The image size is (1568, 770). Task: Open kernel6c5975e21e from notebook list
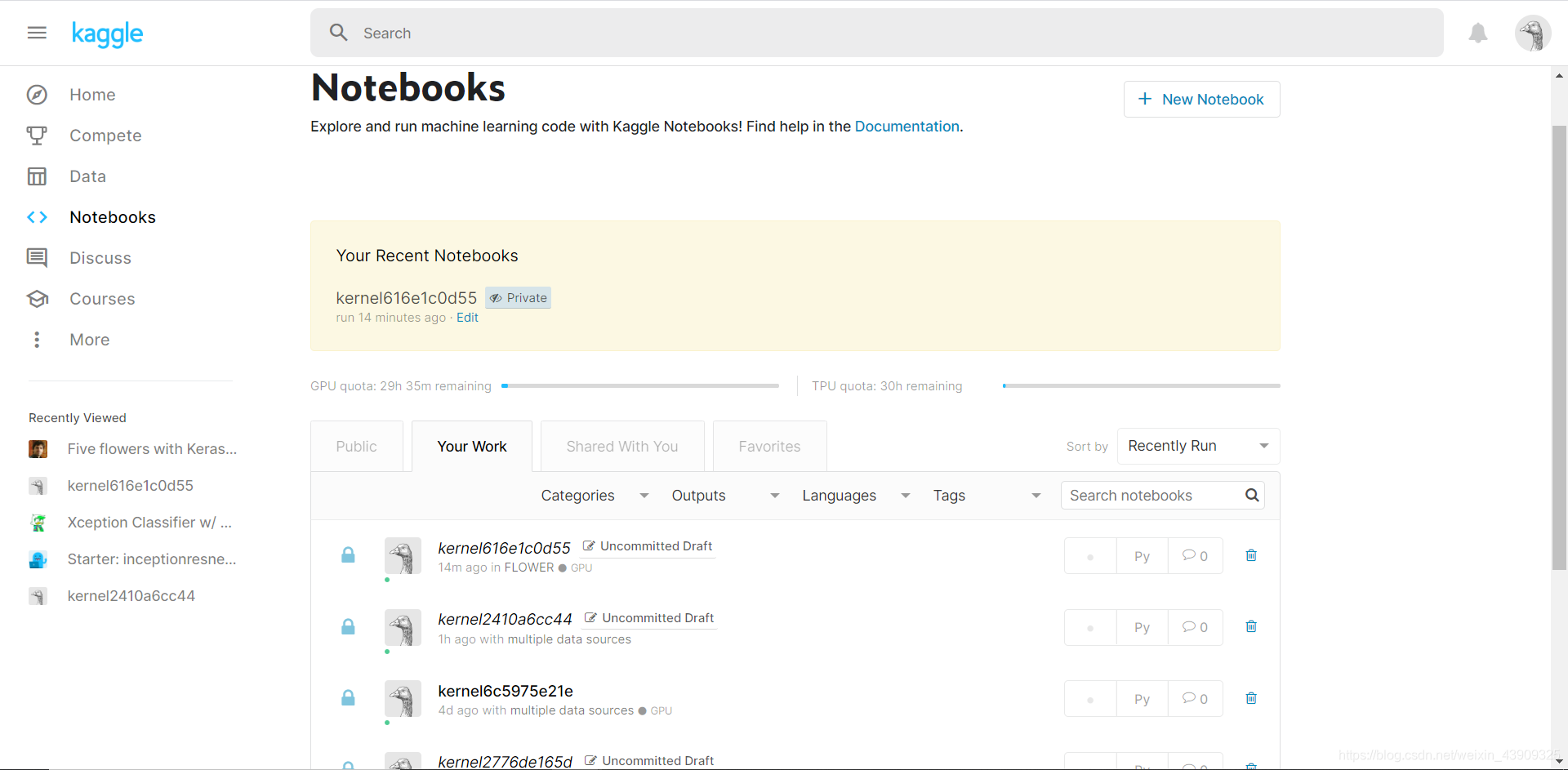coord(506,691)
